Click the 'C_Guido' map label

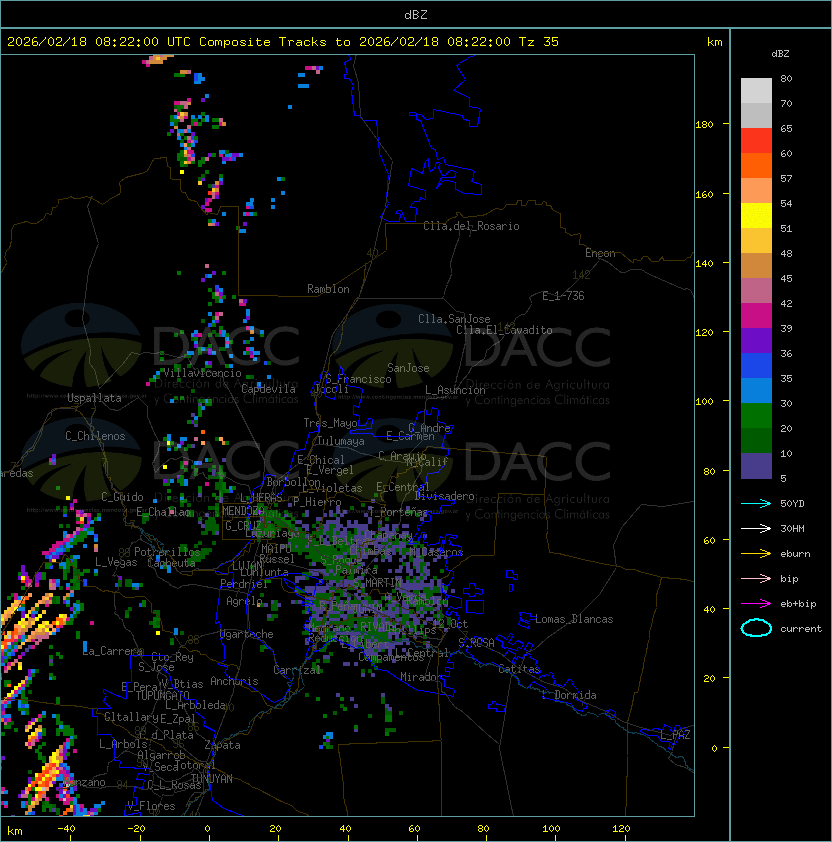pyautogui.click(x=122, y=497)
